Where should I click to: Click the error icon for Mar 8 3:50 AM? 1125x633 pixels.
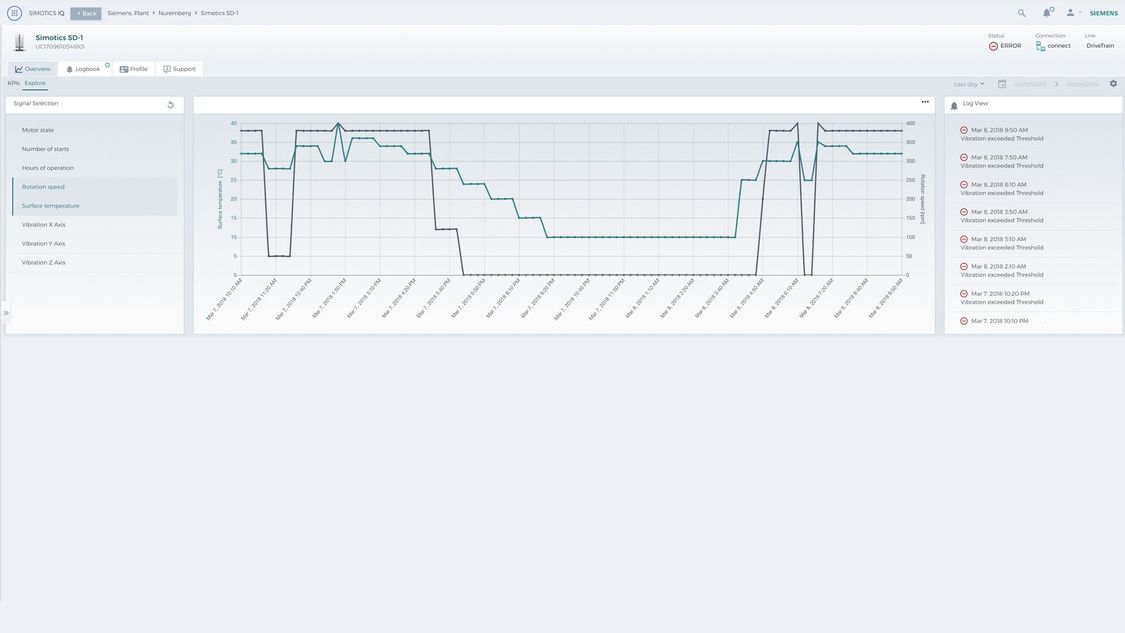point(964,212)
